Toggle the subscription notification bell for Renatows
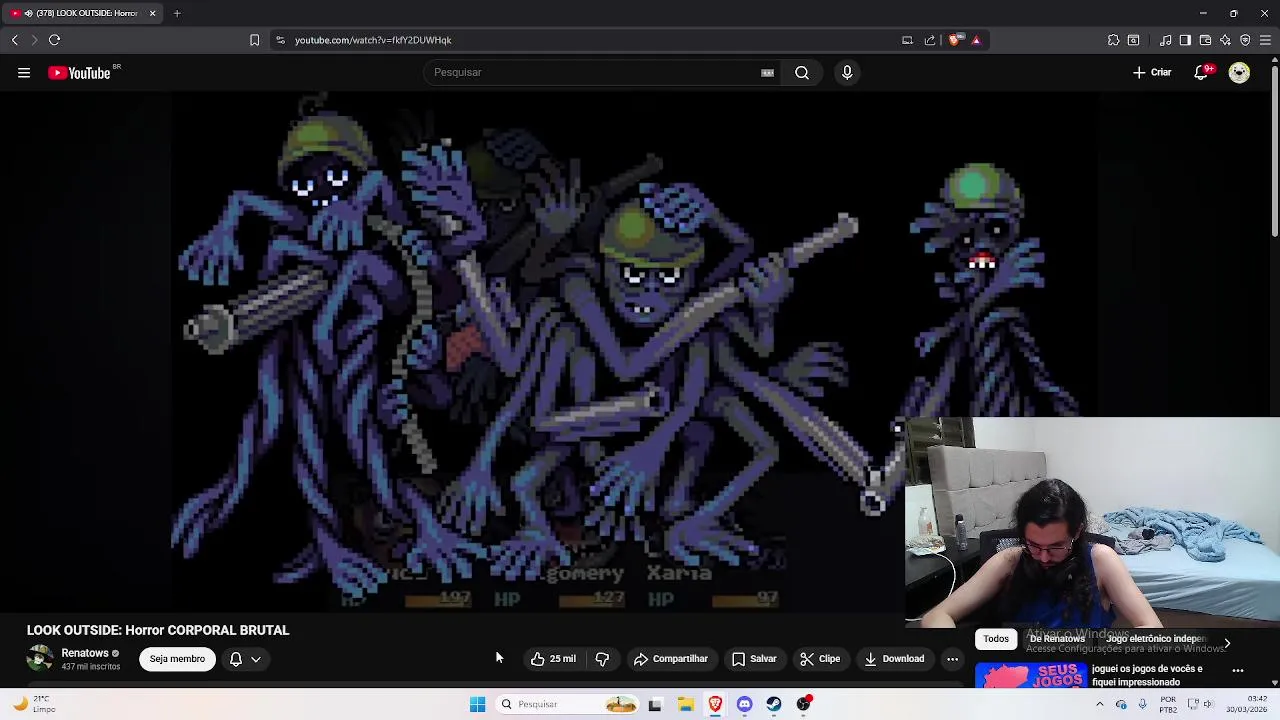The width and height of the screenshot is (1280, 720). 246,659
